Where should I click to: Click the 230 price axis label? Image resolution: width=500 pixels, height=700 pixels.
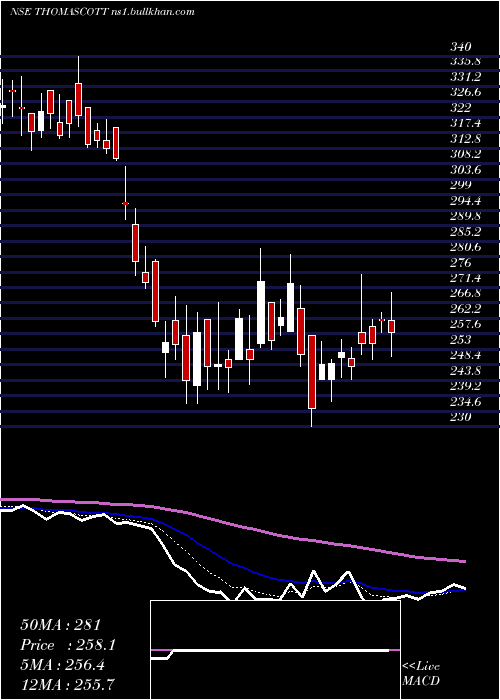pos(461,417)
